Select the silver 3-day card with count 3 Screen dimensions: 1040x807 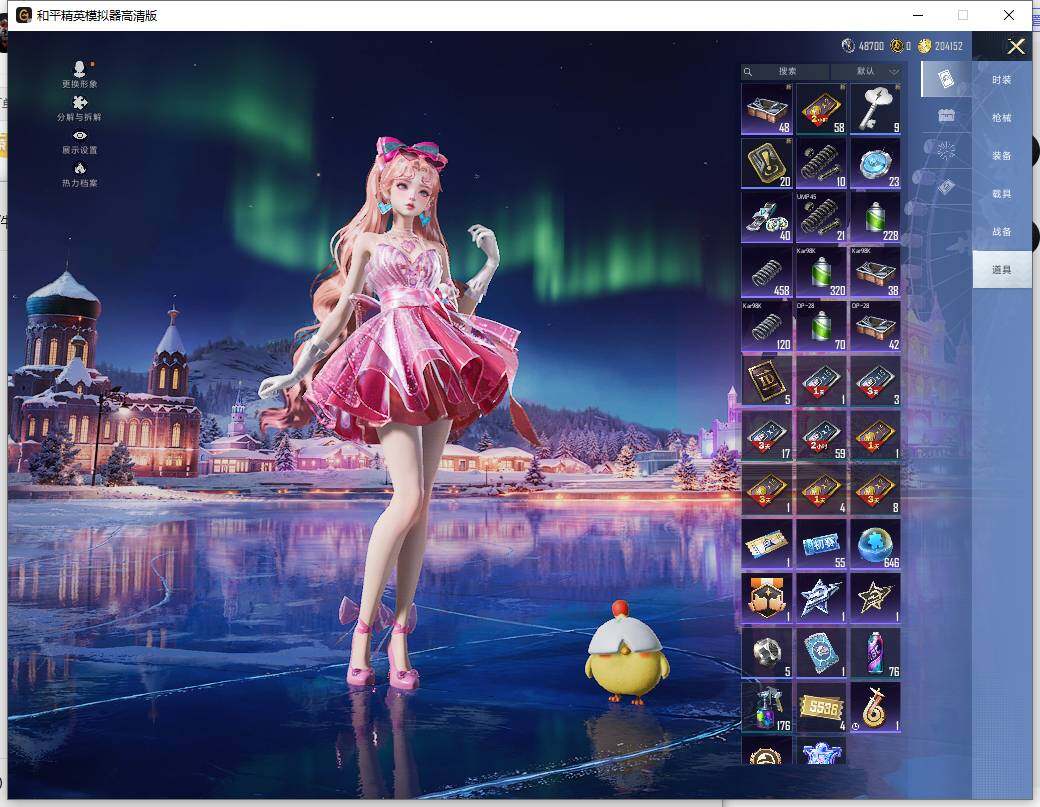876,381
